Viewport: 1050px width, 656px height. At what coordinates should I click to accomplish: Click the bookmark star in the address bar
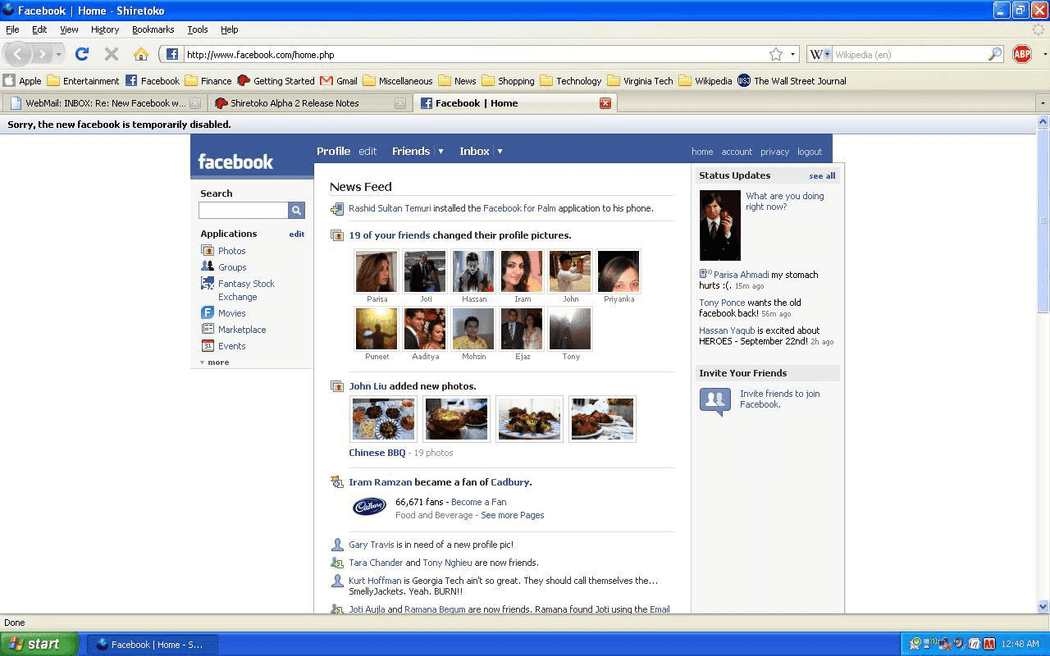tap(773, 53)
